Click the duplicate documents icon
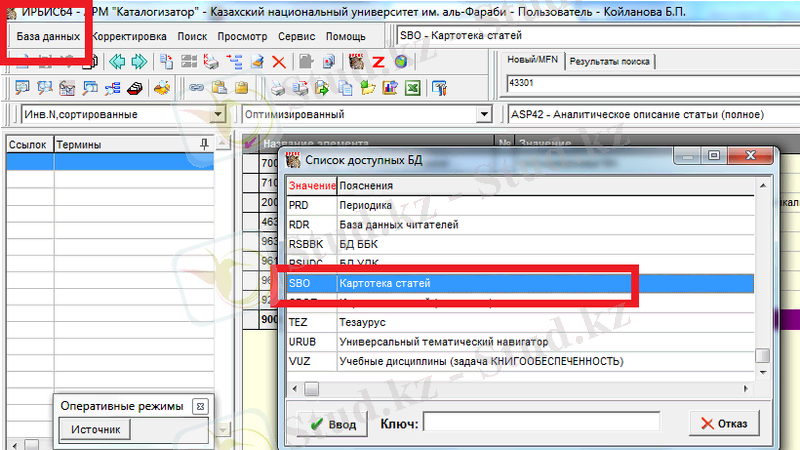The height and width of the screenshot is (450, 800). [329, 62]
